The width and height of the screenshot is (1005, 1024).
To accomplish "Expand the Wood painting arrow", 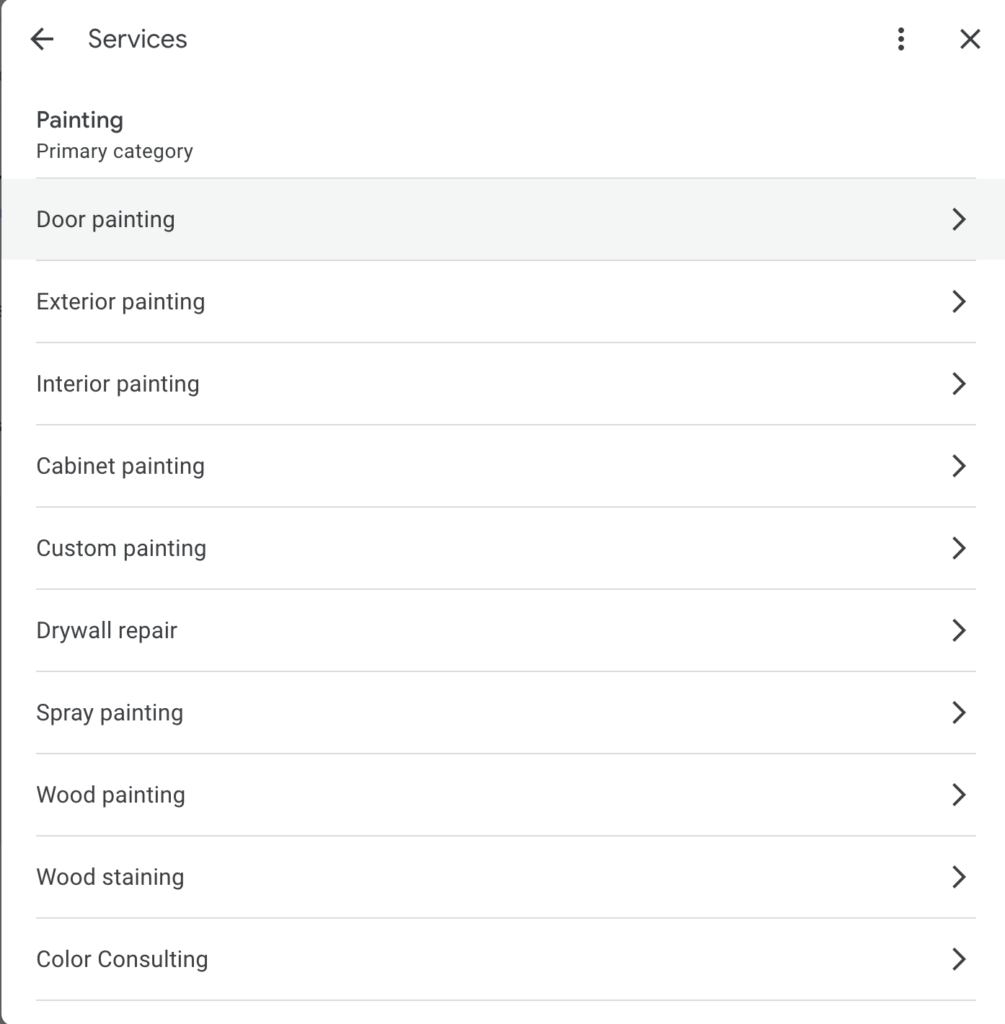I will tap(958, 795).
